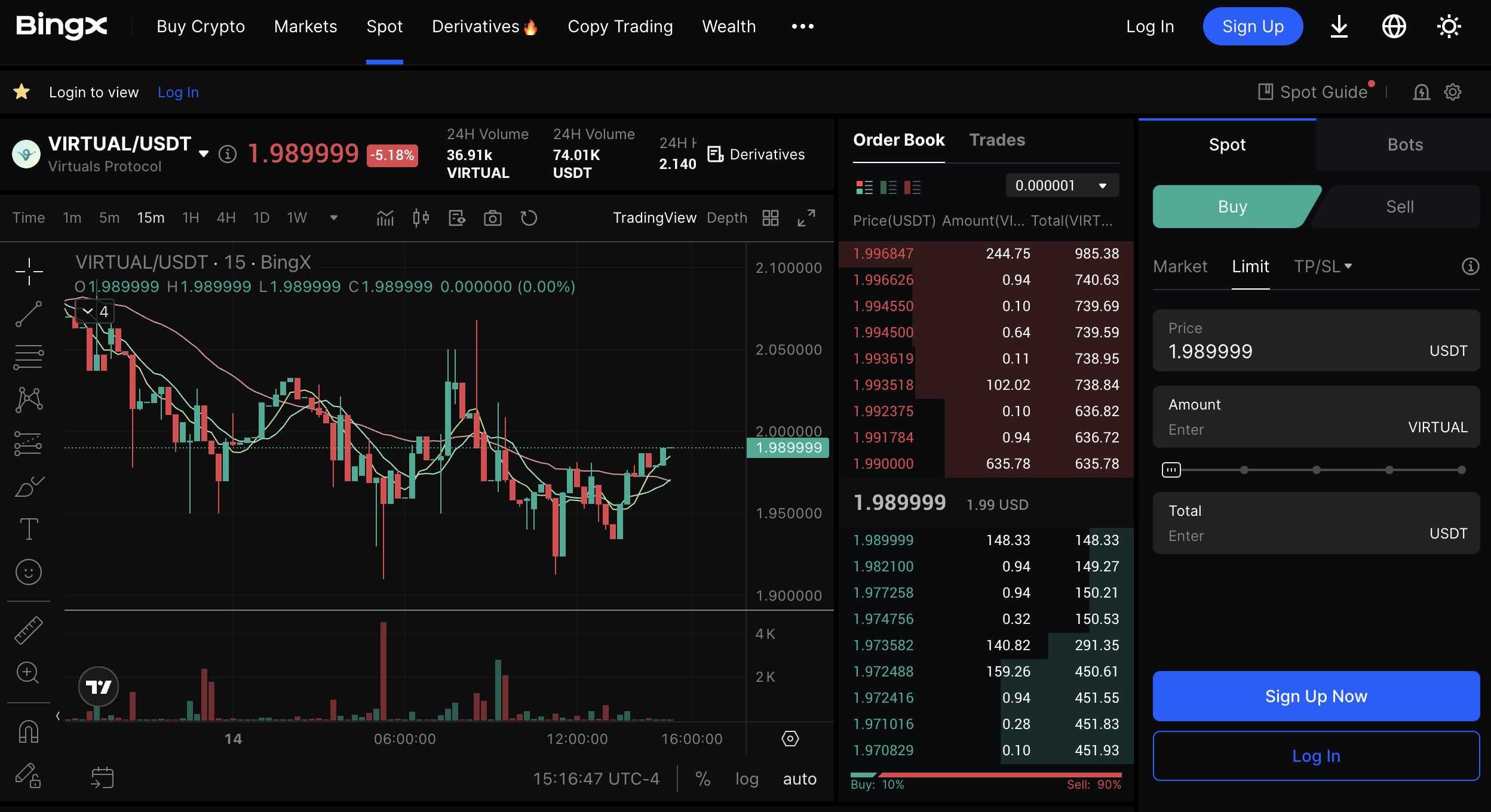Toggle percent scale on chart

tap(703, 779)
